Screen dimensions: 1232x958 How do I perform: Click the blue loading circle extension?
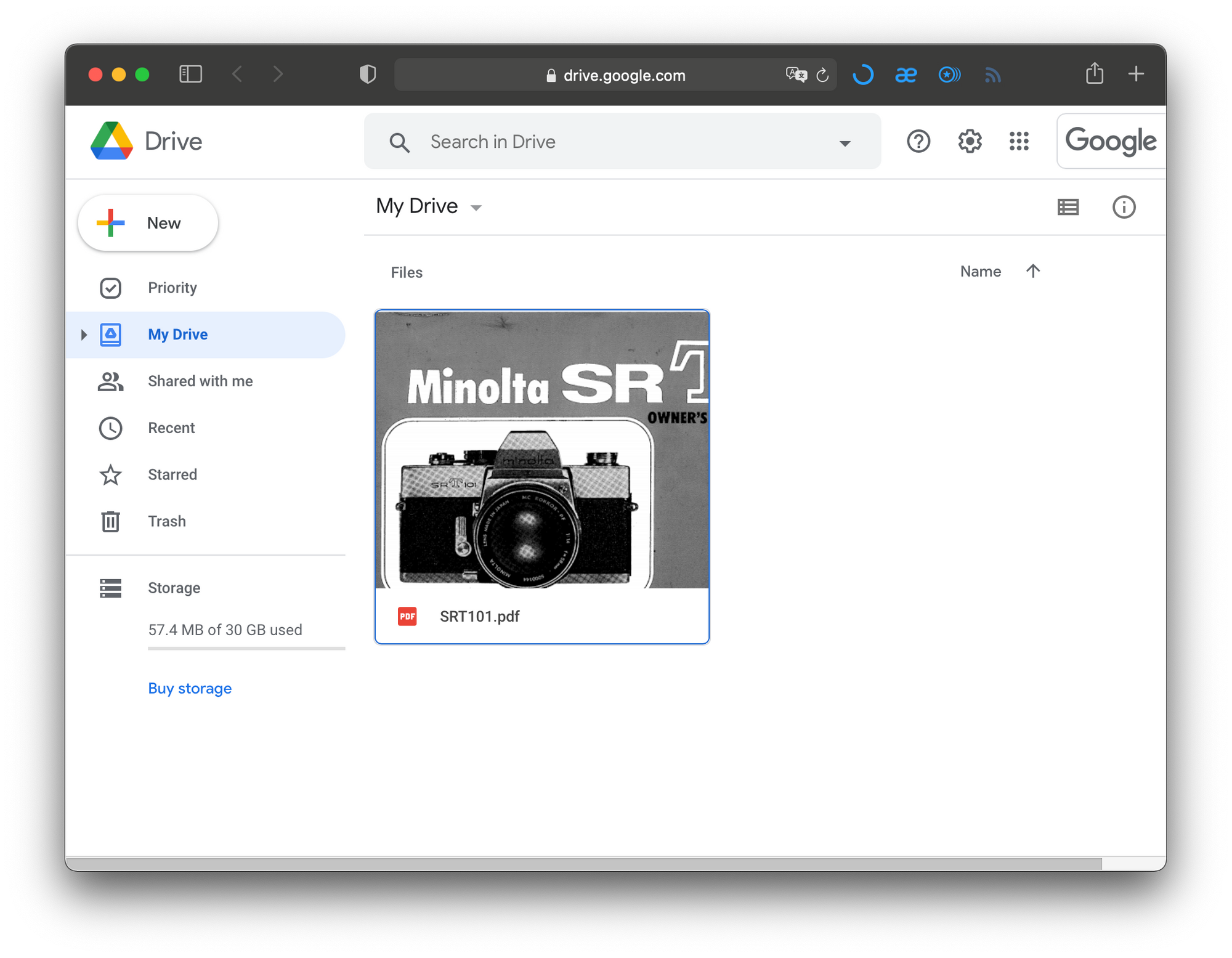point(862,75)
